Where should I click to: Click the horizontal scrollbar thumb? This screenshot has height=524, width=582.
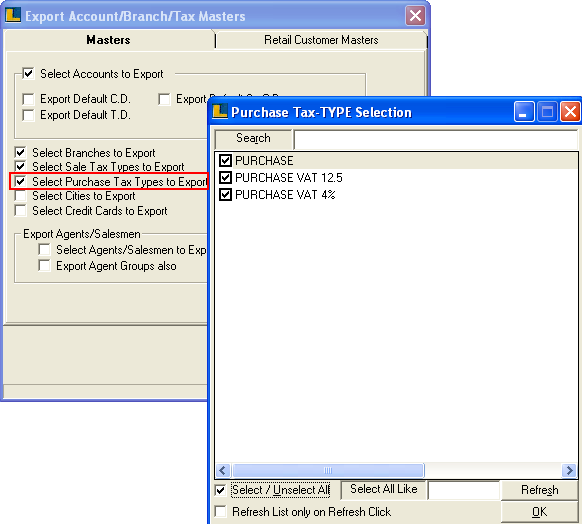(x=328, y=471)
